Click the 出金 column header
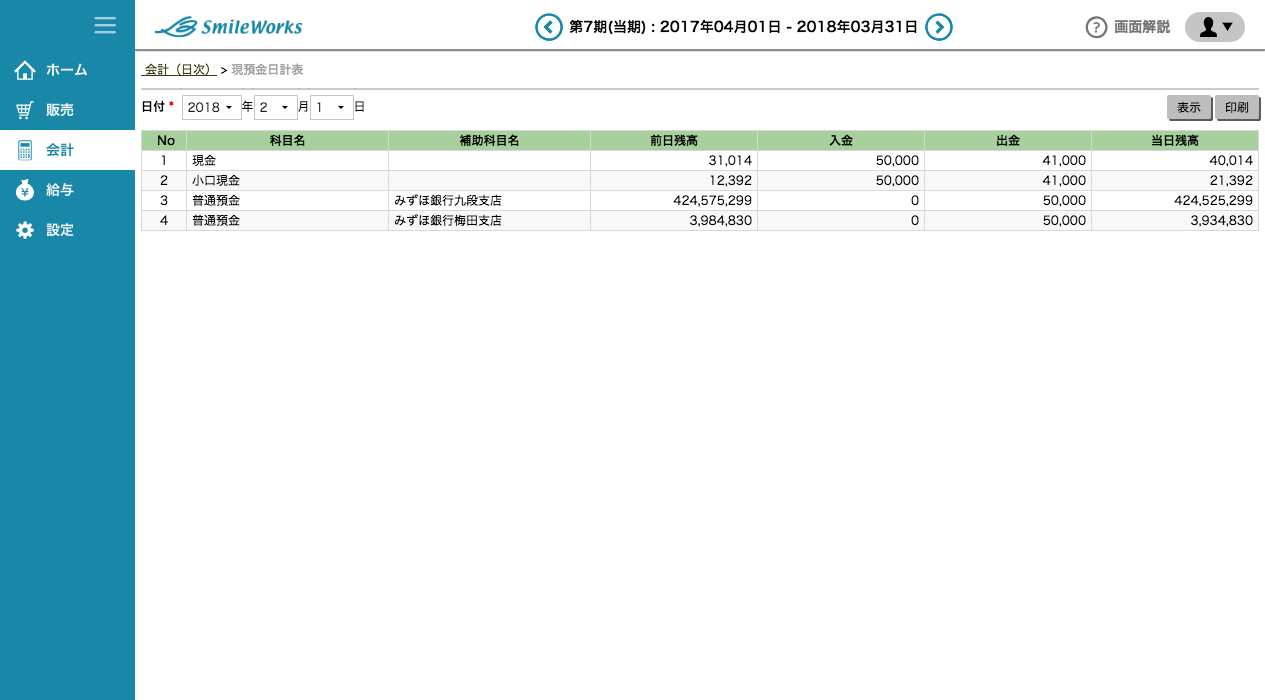This screenshot has height=700, width=1265. point(1008,141)
